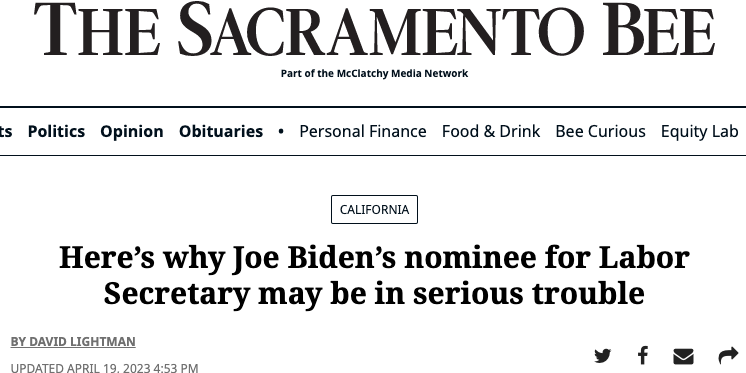Click the bullet separator after Obituaries
Viewport: 746px width, 373px height.
(x=281, y=131)
